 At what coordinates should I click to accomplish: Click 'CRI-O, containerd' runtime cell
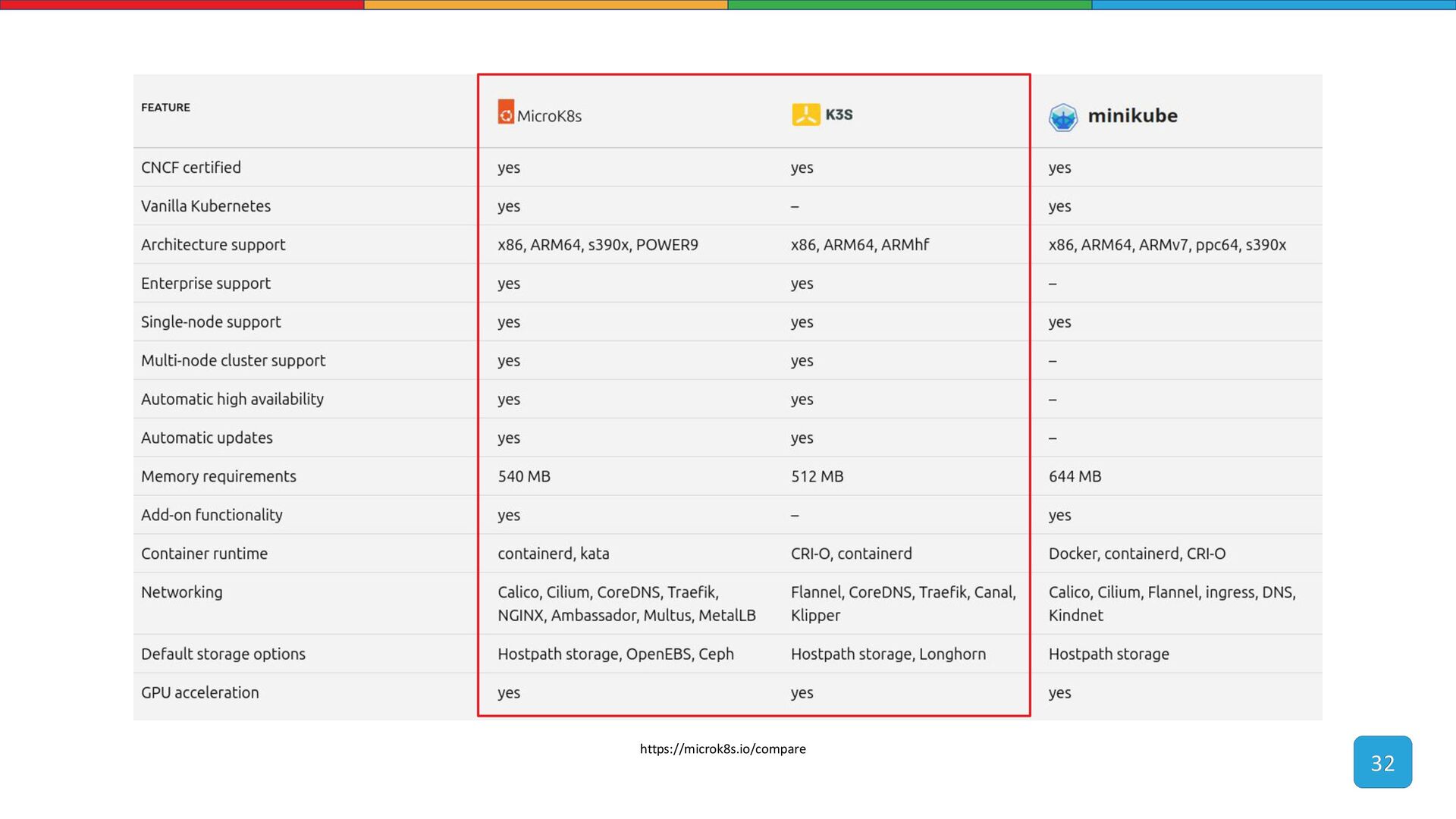coord(851,554)
